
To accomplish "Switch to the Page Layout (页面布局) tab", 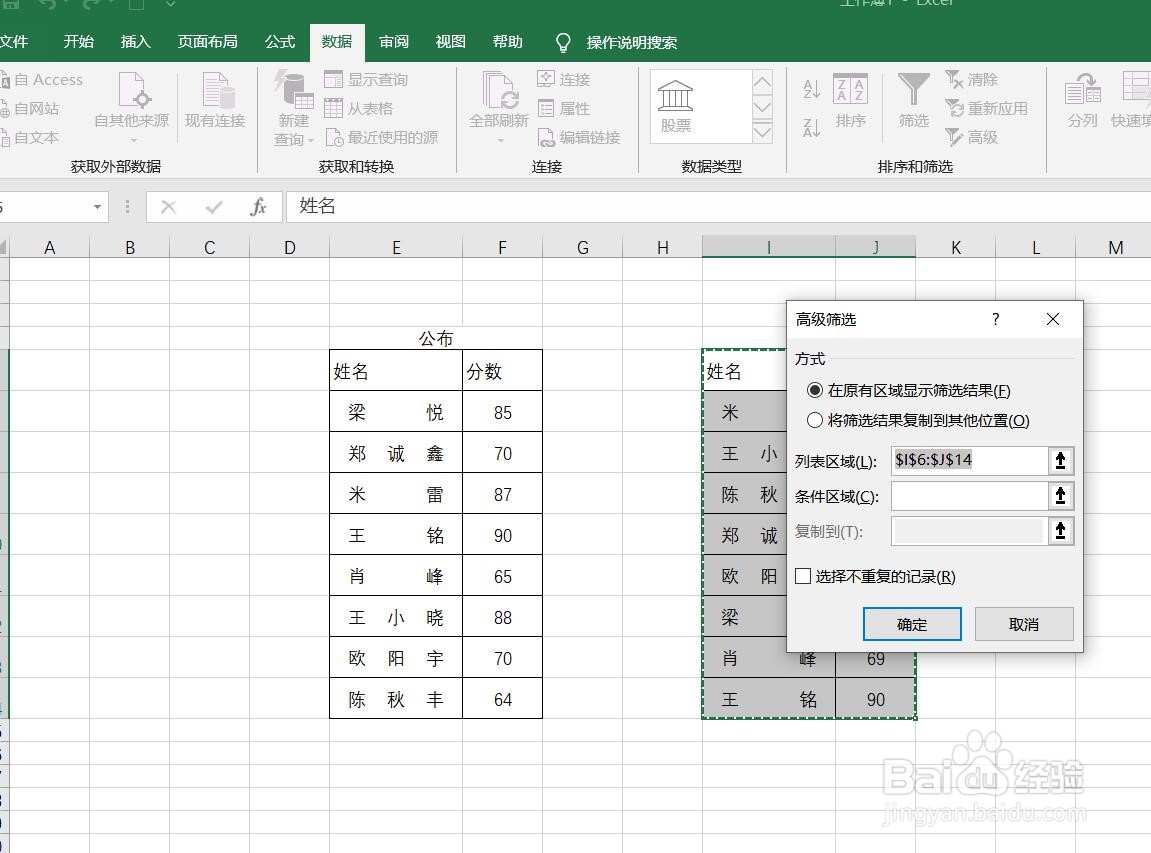I will pos(208,42).
